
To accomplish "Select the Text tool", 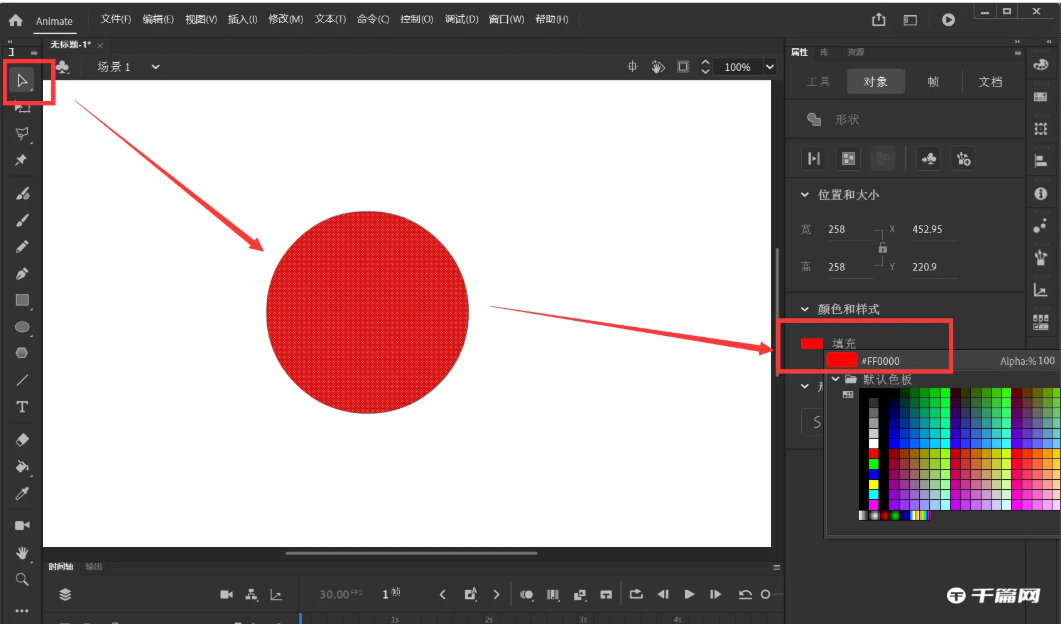I will click(22, 406).
